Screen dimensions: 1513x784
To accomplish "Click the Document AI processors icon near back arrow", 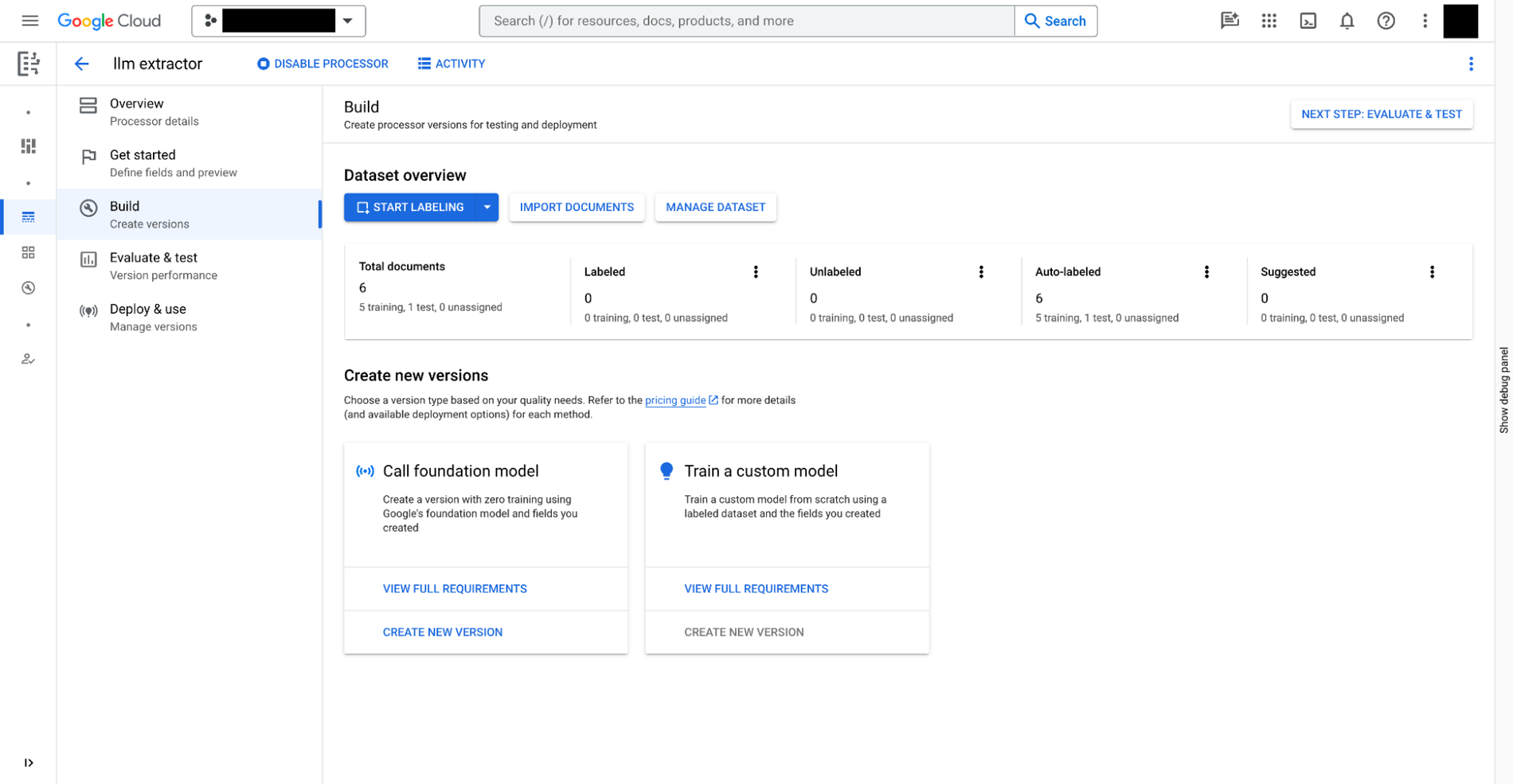I will (x=29, y=63).
